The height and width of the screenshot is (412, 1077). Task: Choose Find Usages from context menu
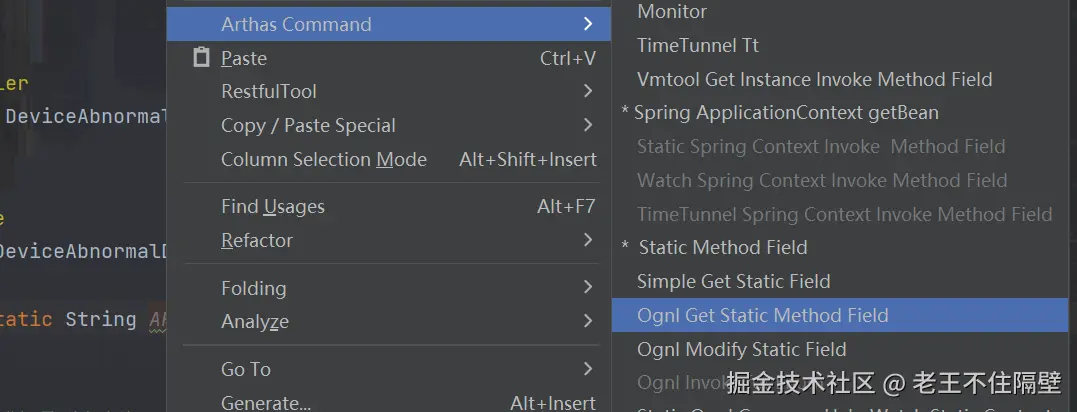click(x=272, y=206)
